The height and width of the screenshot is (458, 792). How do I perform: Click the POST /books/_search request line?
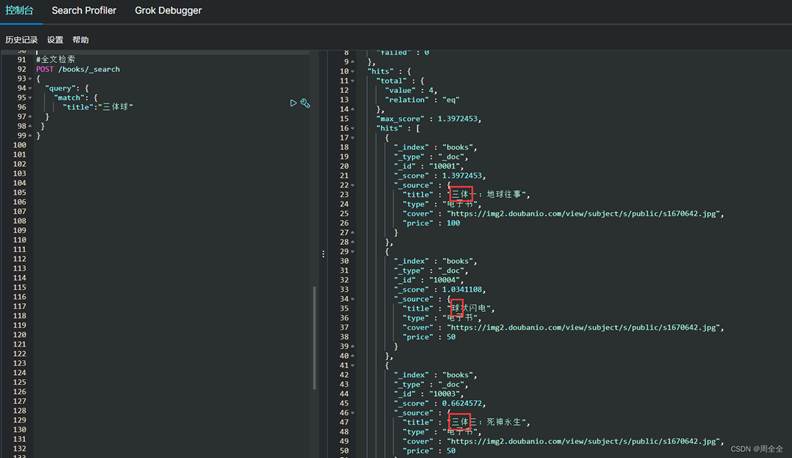(x=78, y=69)
